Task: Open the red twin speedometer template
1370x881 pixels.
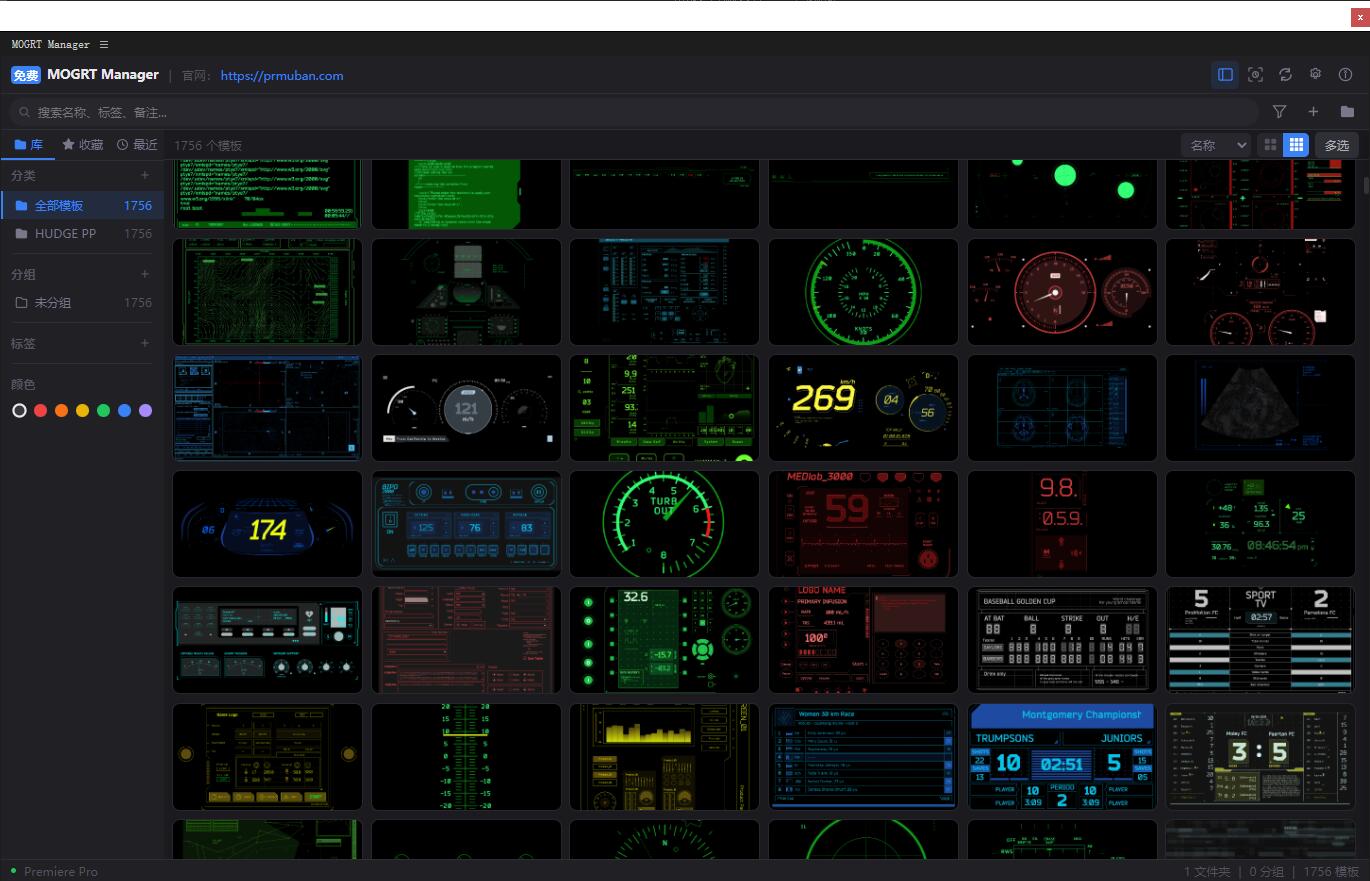Action: (x=1062, y=292)
